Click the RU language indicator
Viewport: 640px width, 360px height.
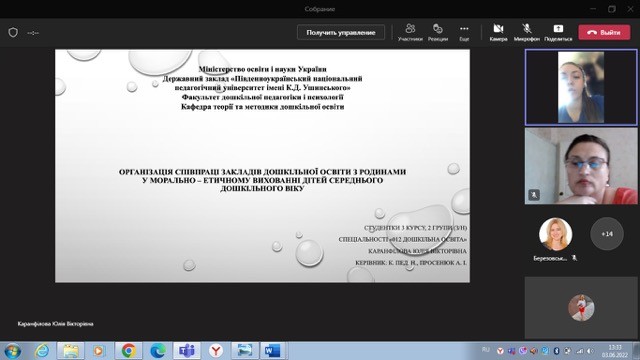(x=485, y=350)
